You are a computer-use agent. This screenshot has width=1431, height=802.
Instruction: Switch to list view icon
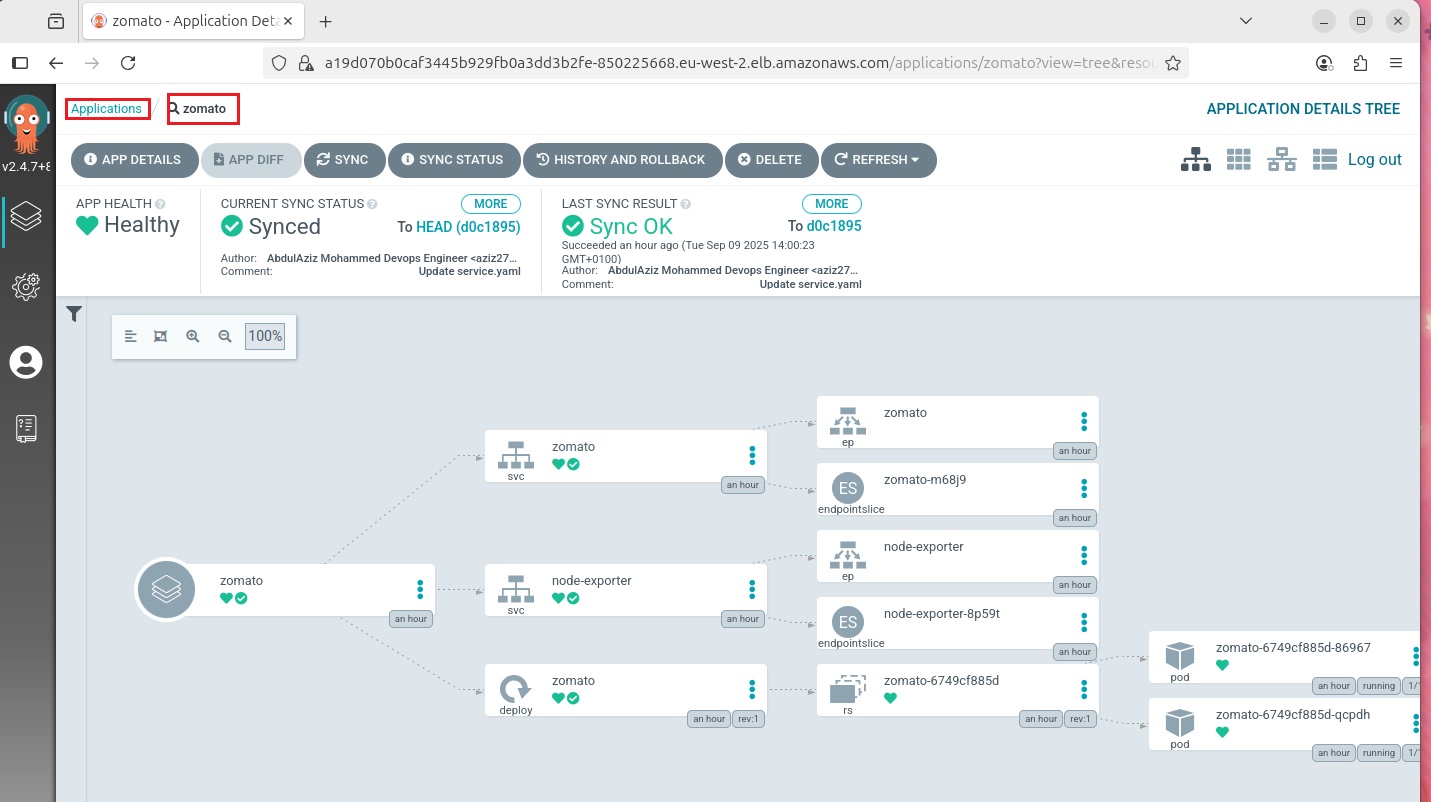(x=1324, y=159)
